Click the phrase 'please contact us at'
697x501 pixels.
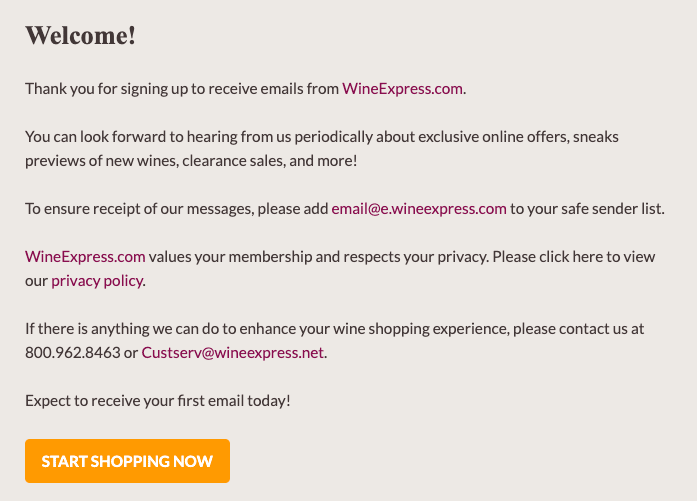point(578,329)
